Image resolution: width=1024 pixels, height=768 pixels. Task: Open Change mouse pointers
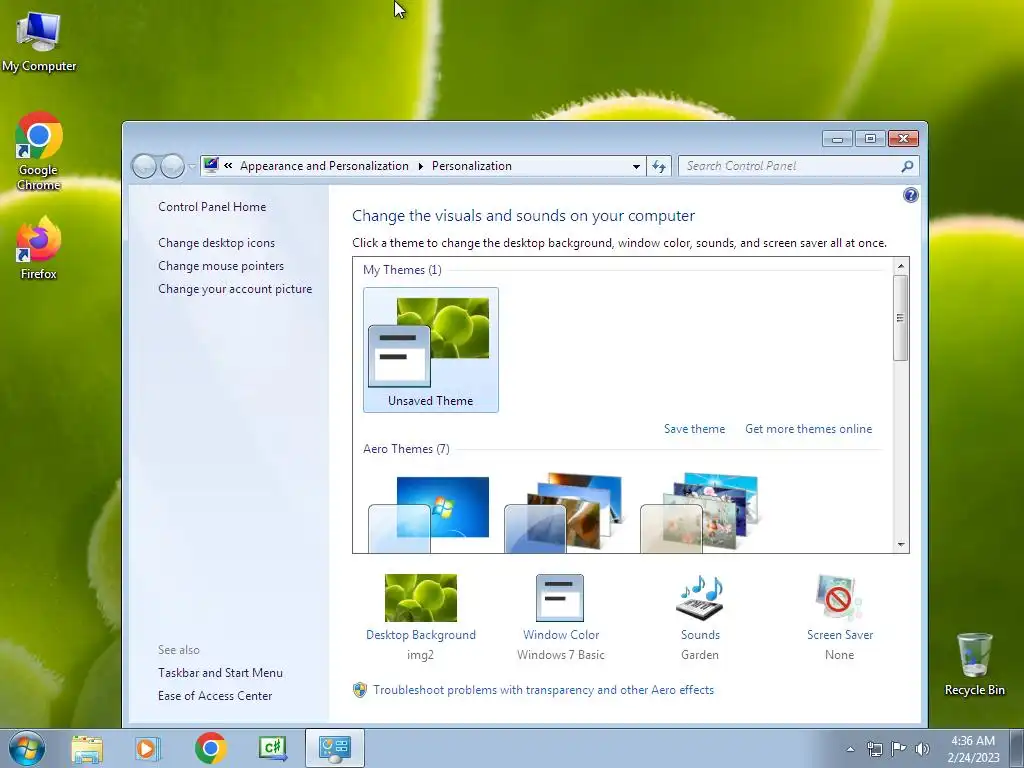221,266
